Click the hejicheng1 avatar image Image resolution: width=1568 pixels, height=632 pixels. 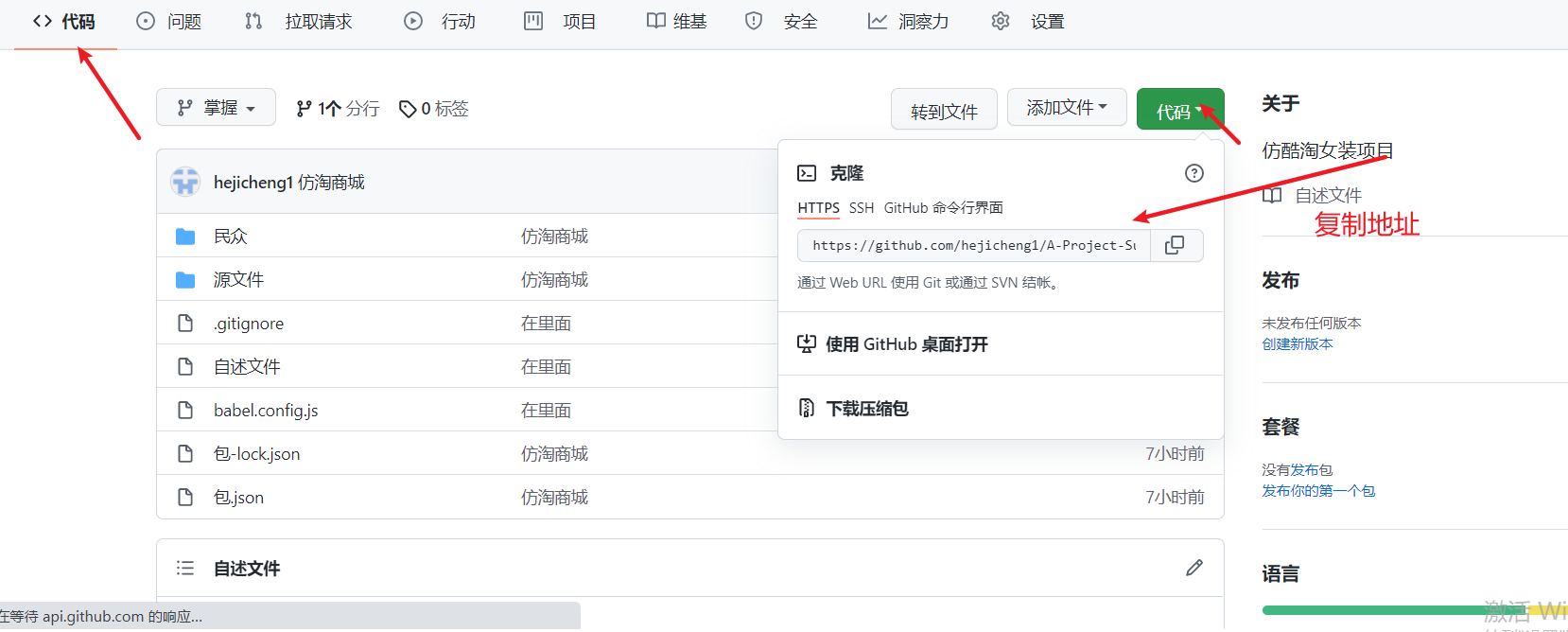point(185,182)
